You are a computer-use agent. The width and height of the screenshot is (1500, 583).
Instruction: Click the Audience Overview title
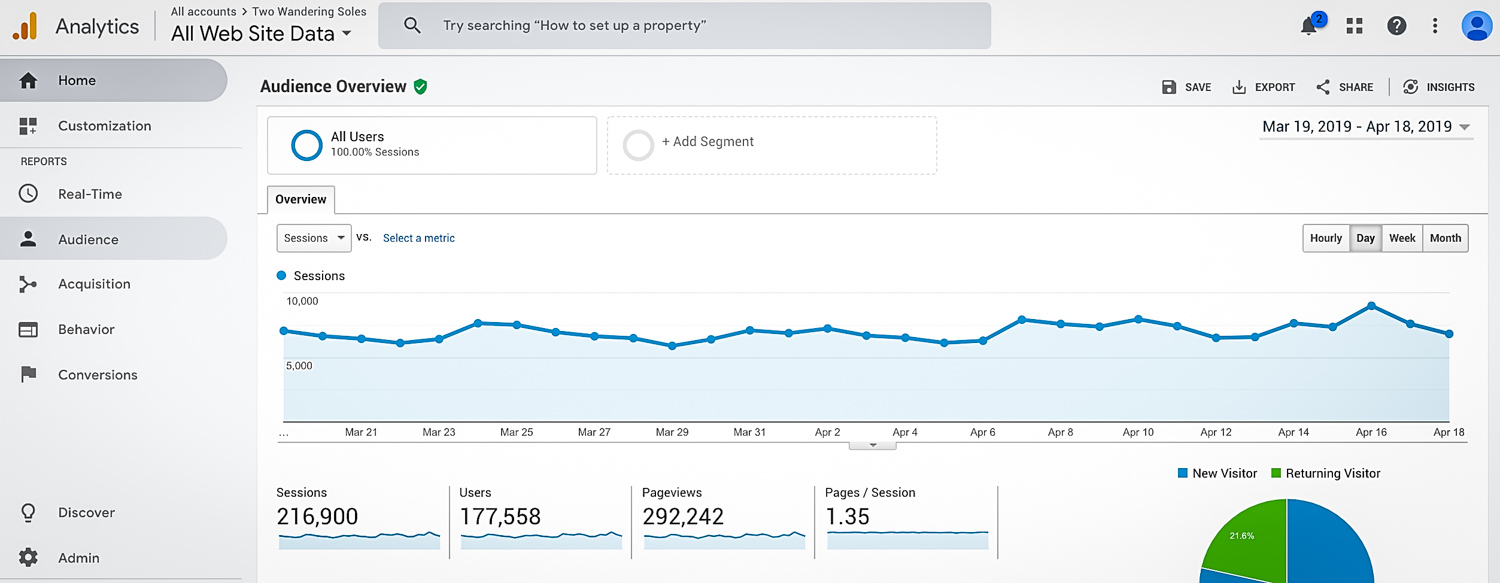pos(333,87)
